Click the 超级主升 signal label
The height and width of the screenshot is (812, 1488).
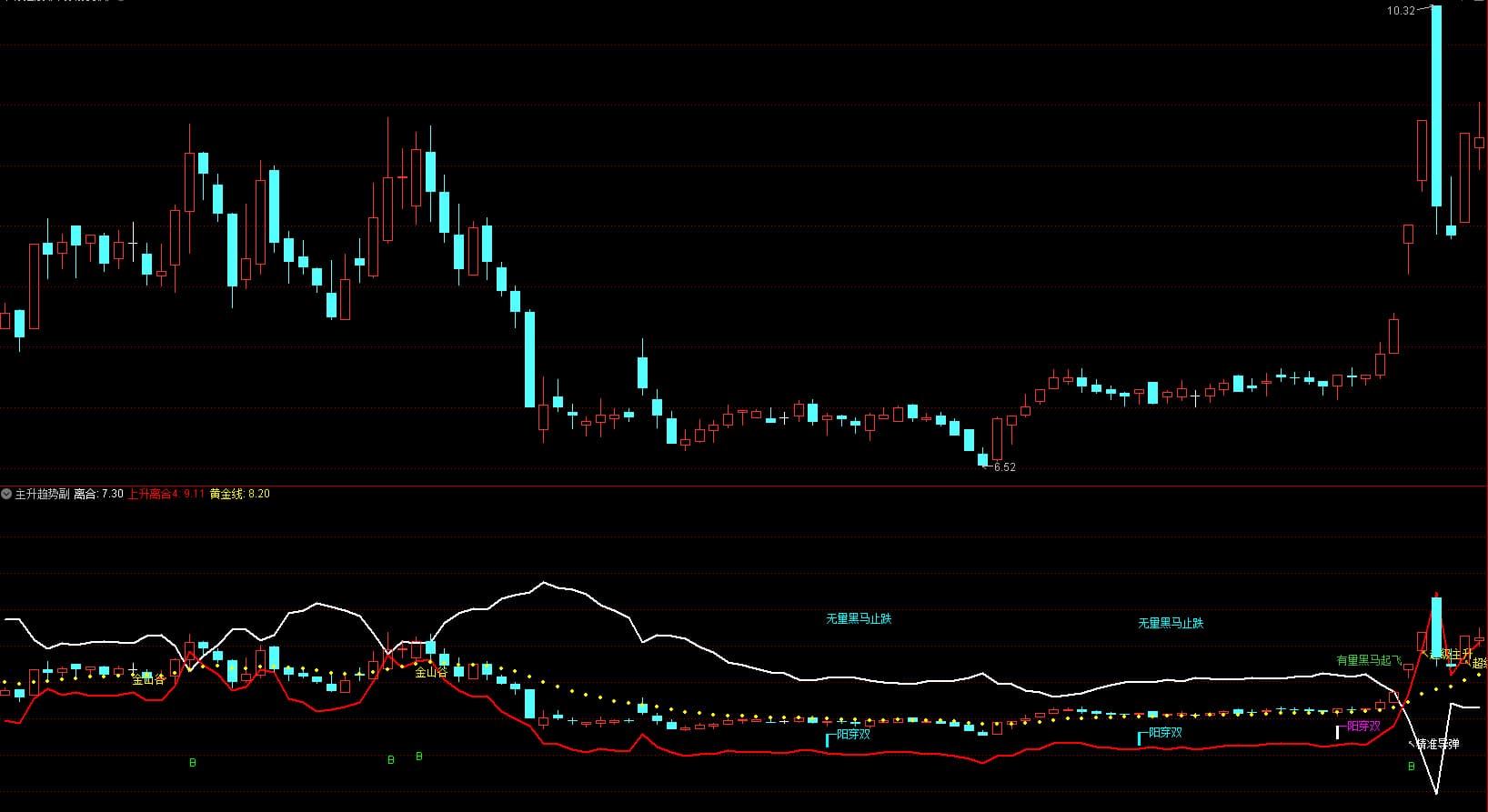pyautogui.click(x=1450, y=654)
